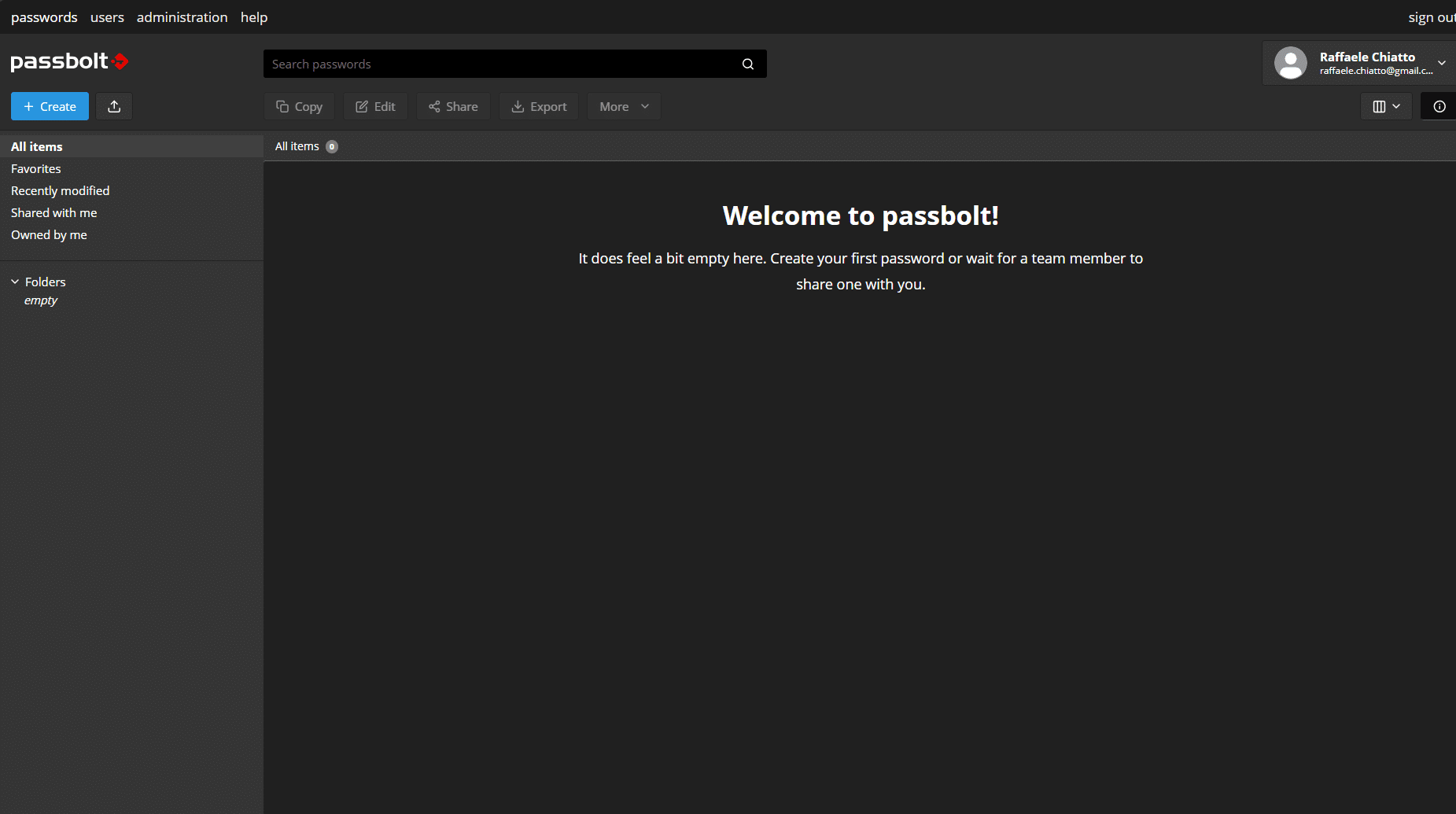Collapse the Folders section

(15, 282)
